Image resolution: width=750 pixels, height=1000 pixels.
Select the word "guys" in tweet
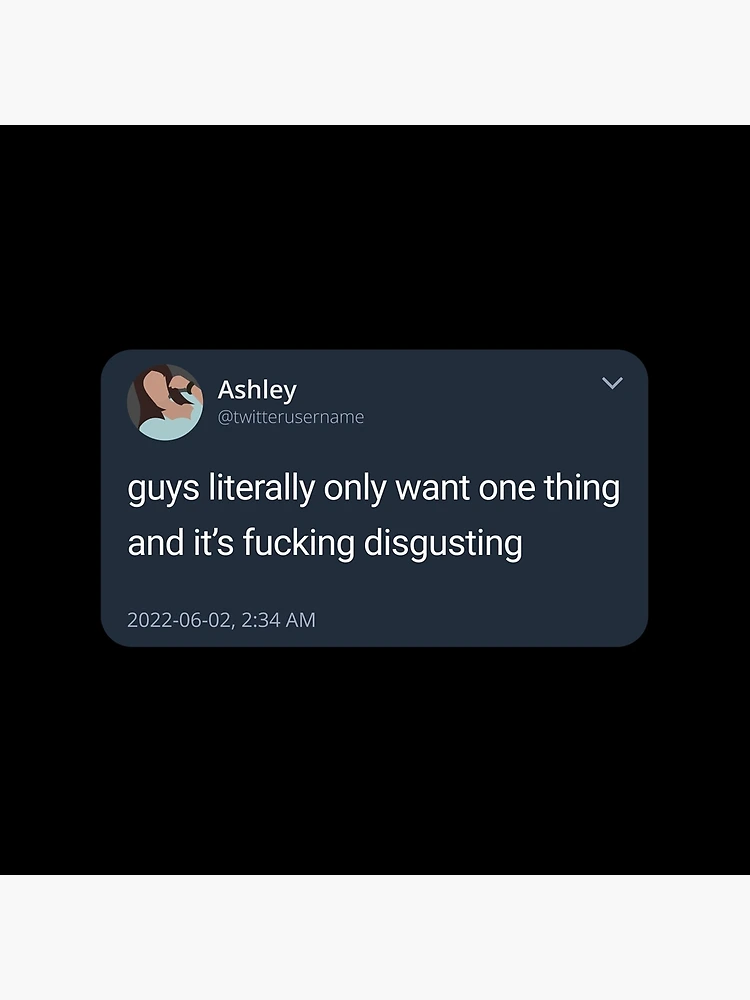pos(164,490)
